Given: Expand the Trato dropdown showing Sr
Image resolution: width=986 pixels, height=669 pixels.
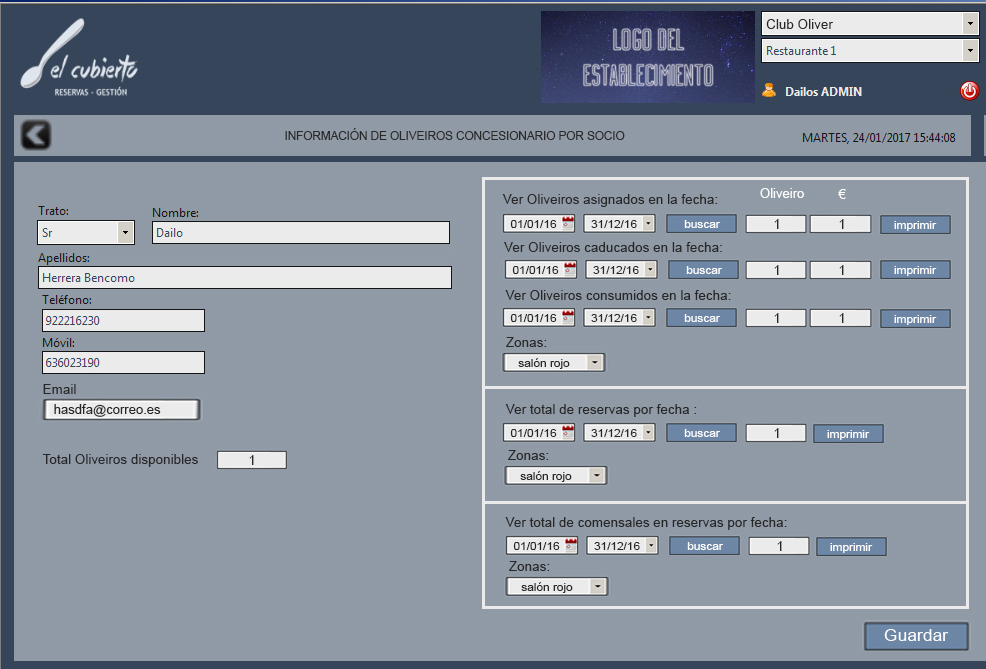Looking at the screenshot, I should click(125, 233).
